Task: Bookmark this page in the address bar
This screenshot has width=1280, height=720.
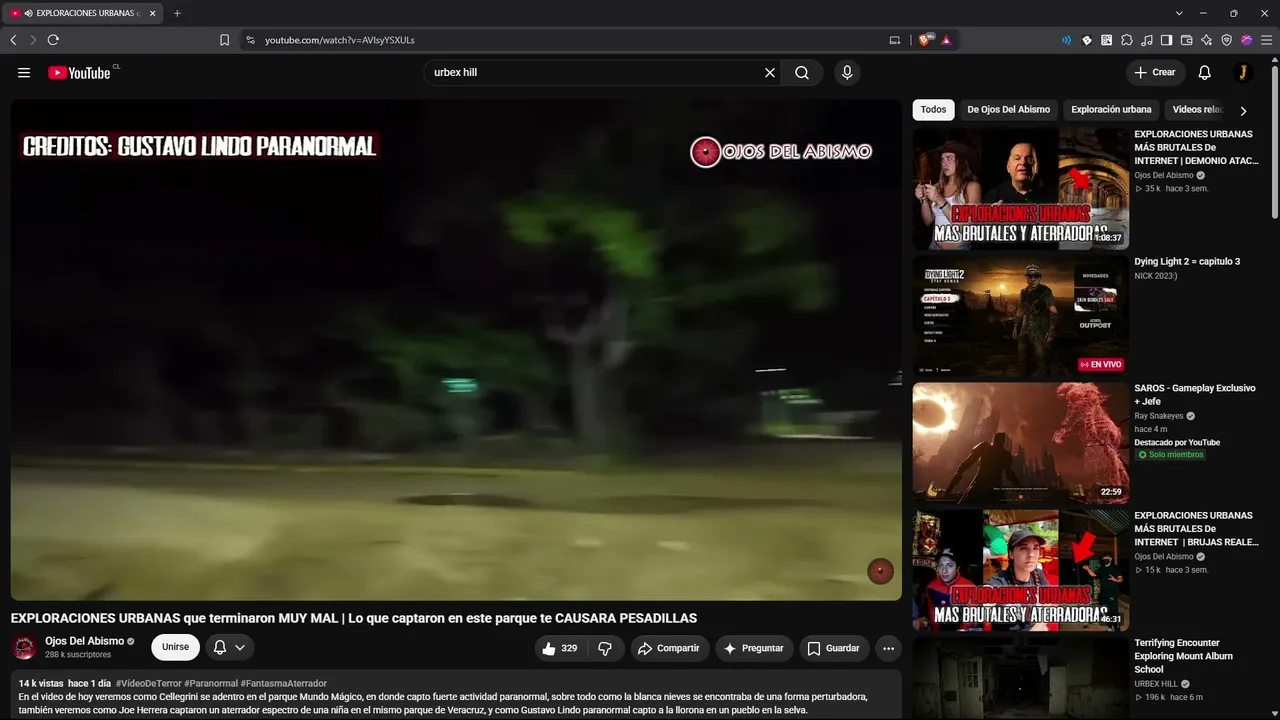Action: coord(224,40)
